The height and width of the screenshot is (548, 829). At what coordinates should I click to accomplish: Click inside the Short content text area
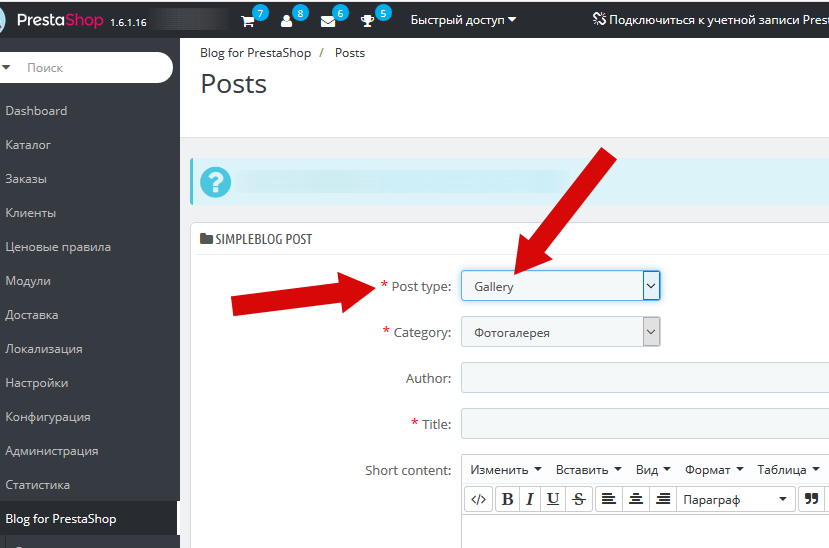[x=645, y=531]
